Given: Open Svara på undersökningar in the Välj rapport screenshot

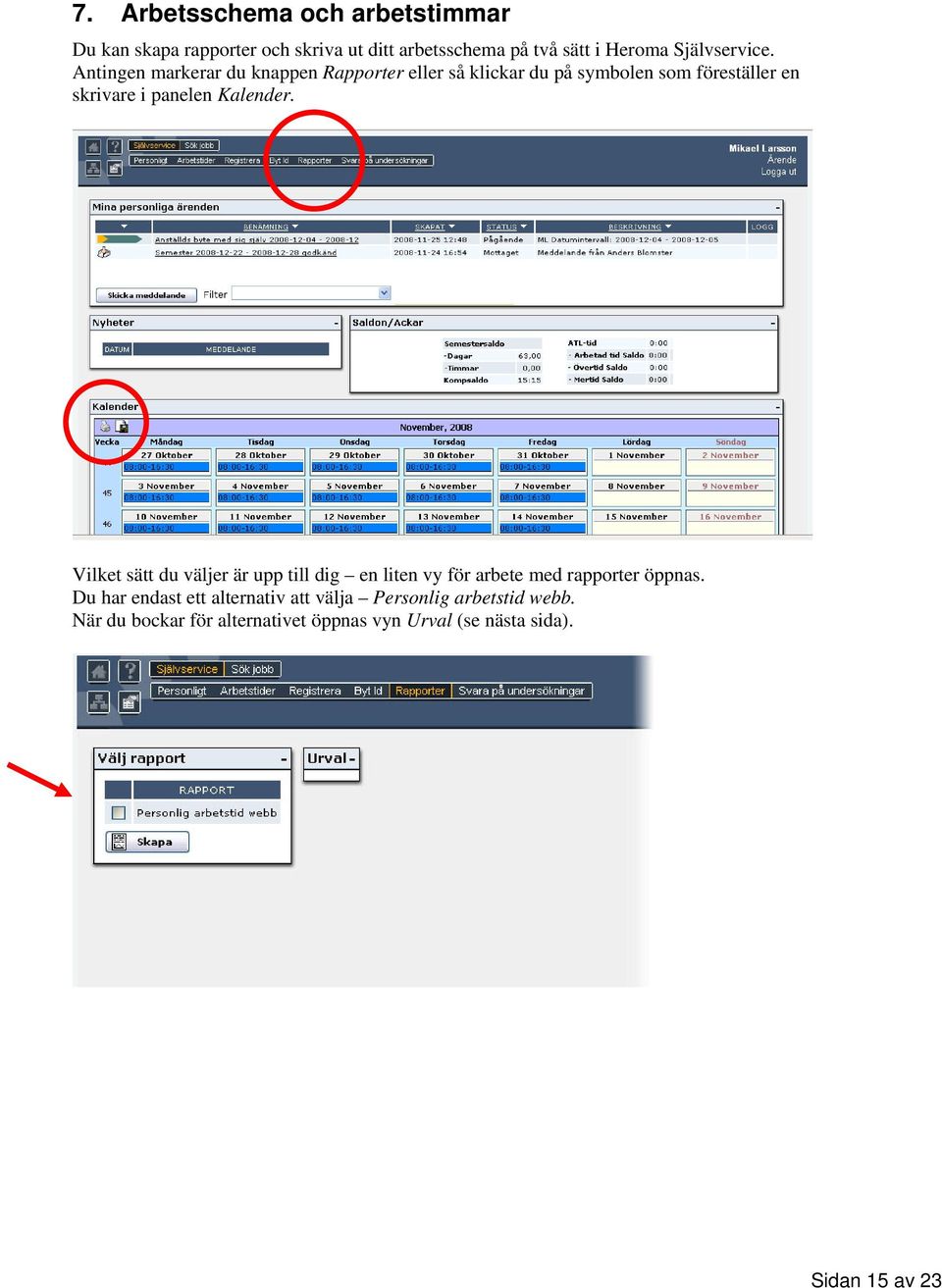Looking at the screenshot, I should coord(521,691).
